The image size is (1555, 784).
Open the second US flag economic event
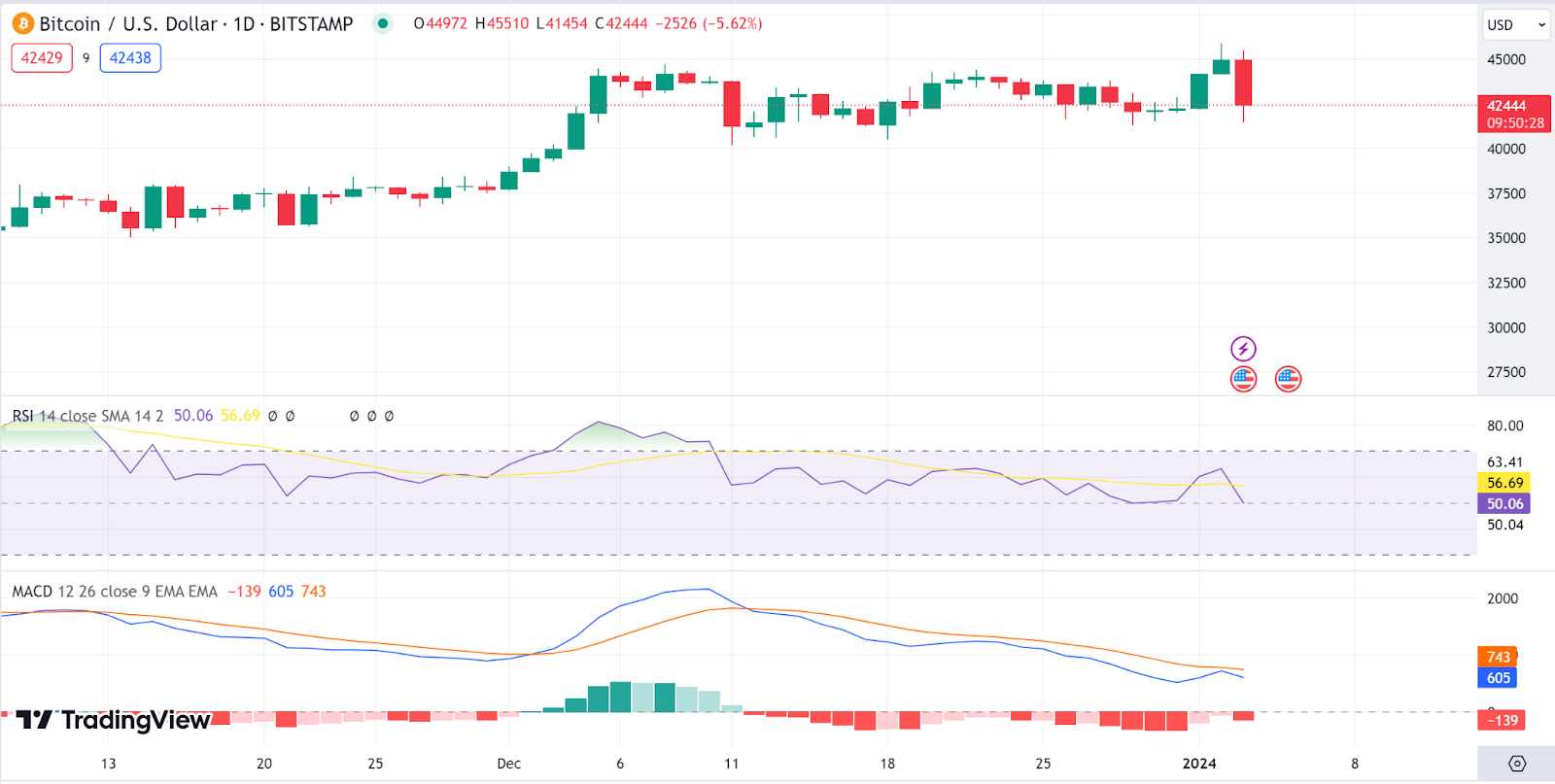[x=1288, y=379]
